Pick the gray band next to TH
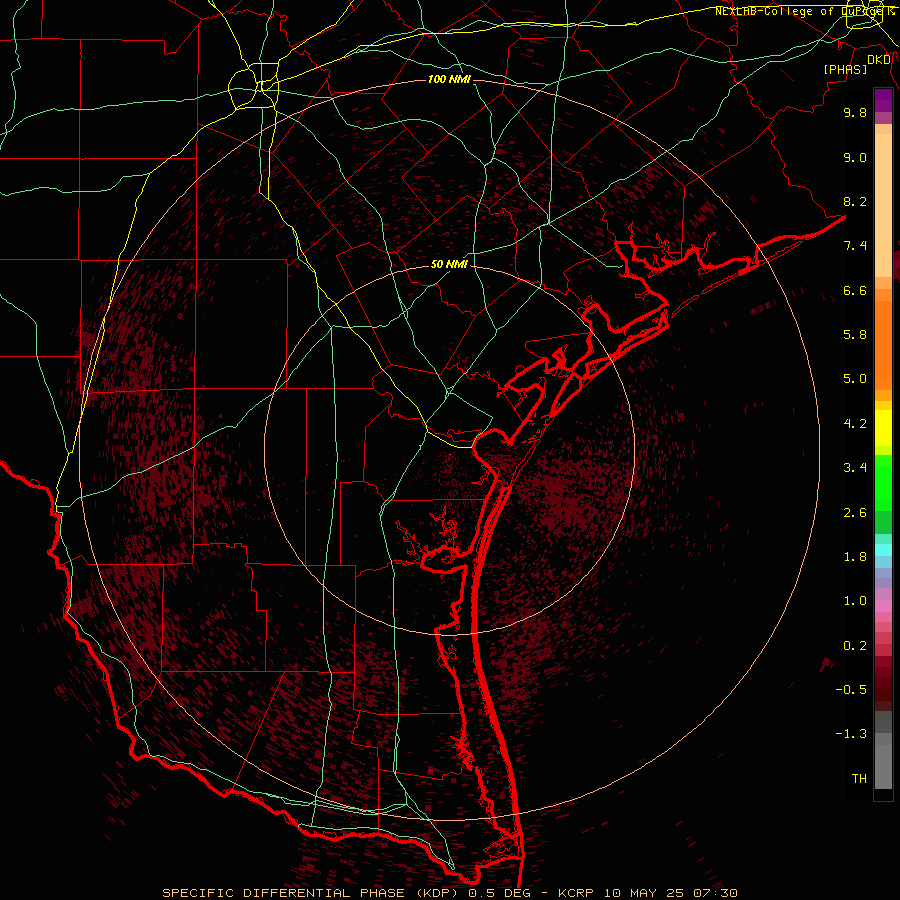900x900 pixels. (883, 767)
